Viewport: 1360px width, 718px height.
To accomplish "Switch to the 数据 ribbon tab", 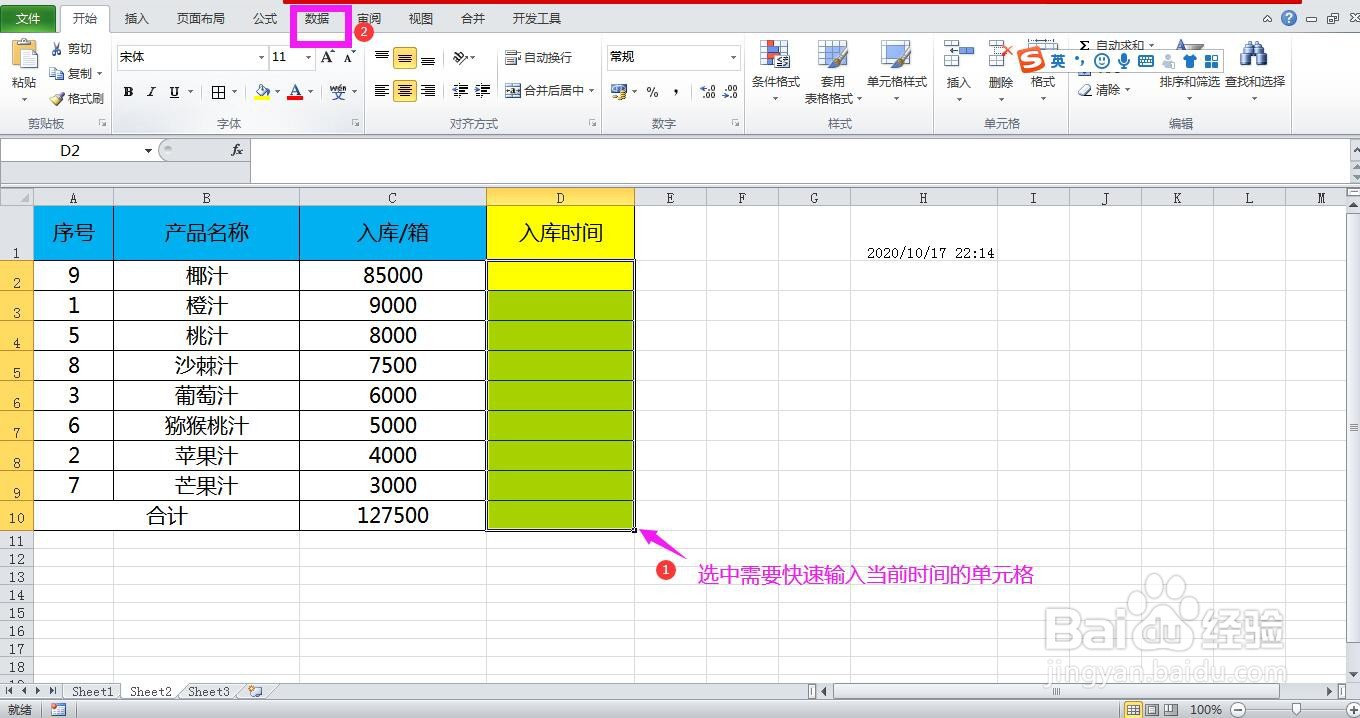I will click(318, 18).
